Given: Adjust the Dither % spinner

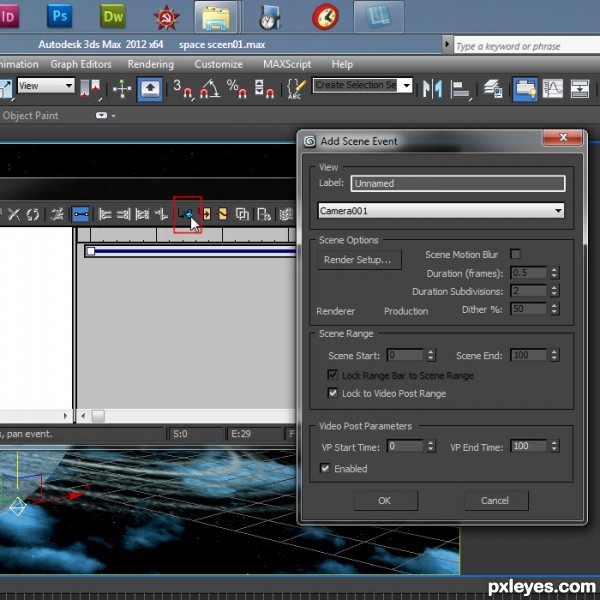Looking at the screenshot, I should [x=554, y=309].
